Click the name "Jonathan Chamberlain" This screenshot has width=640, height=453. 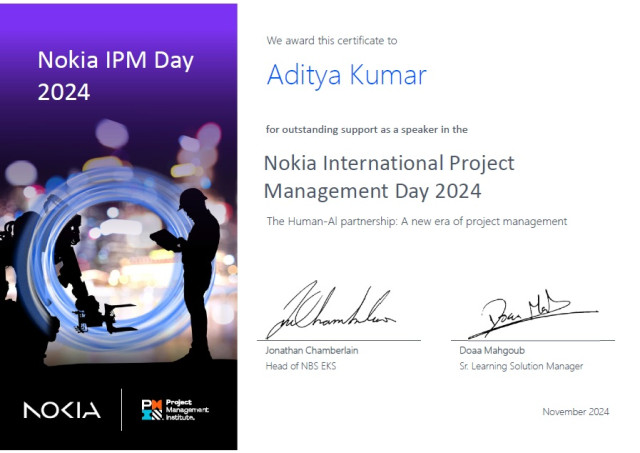click(x=312, y=350)
